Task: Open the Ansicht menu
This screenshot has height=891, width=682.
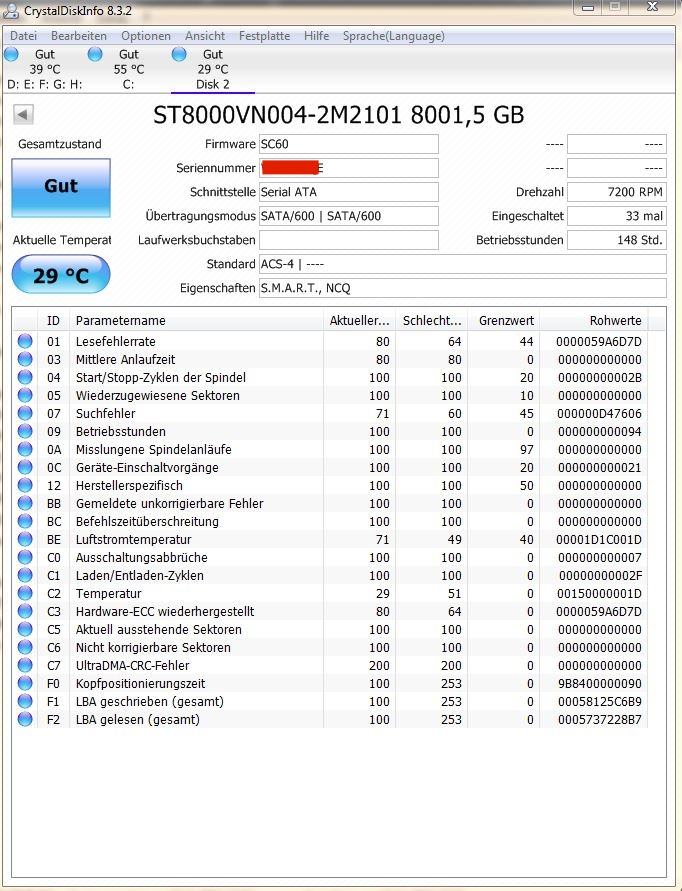Action: tap(205, 36)
